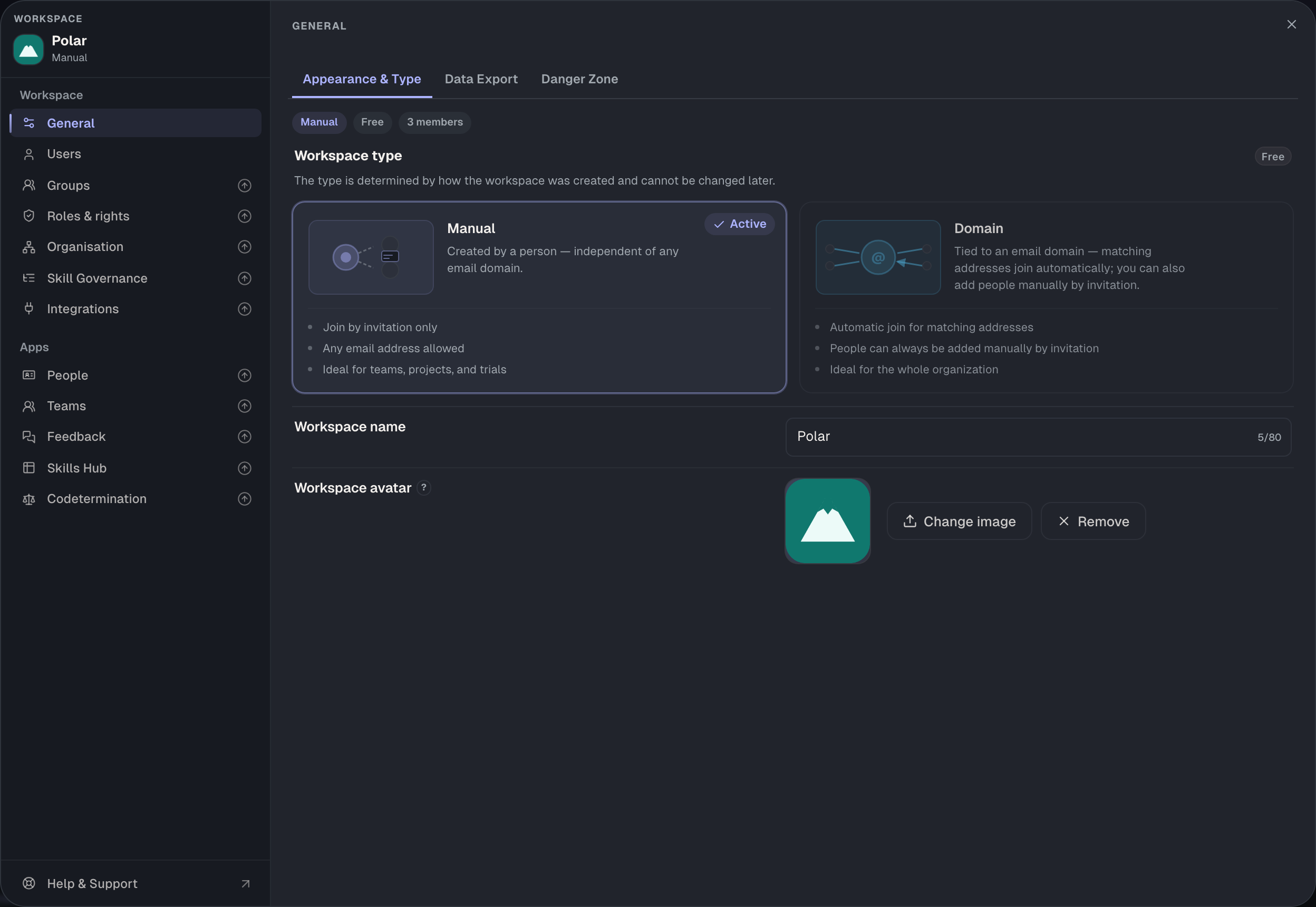This screenshot has height=907, width=1316.
Task: Open Help & Support
Action: point(135,883)
